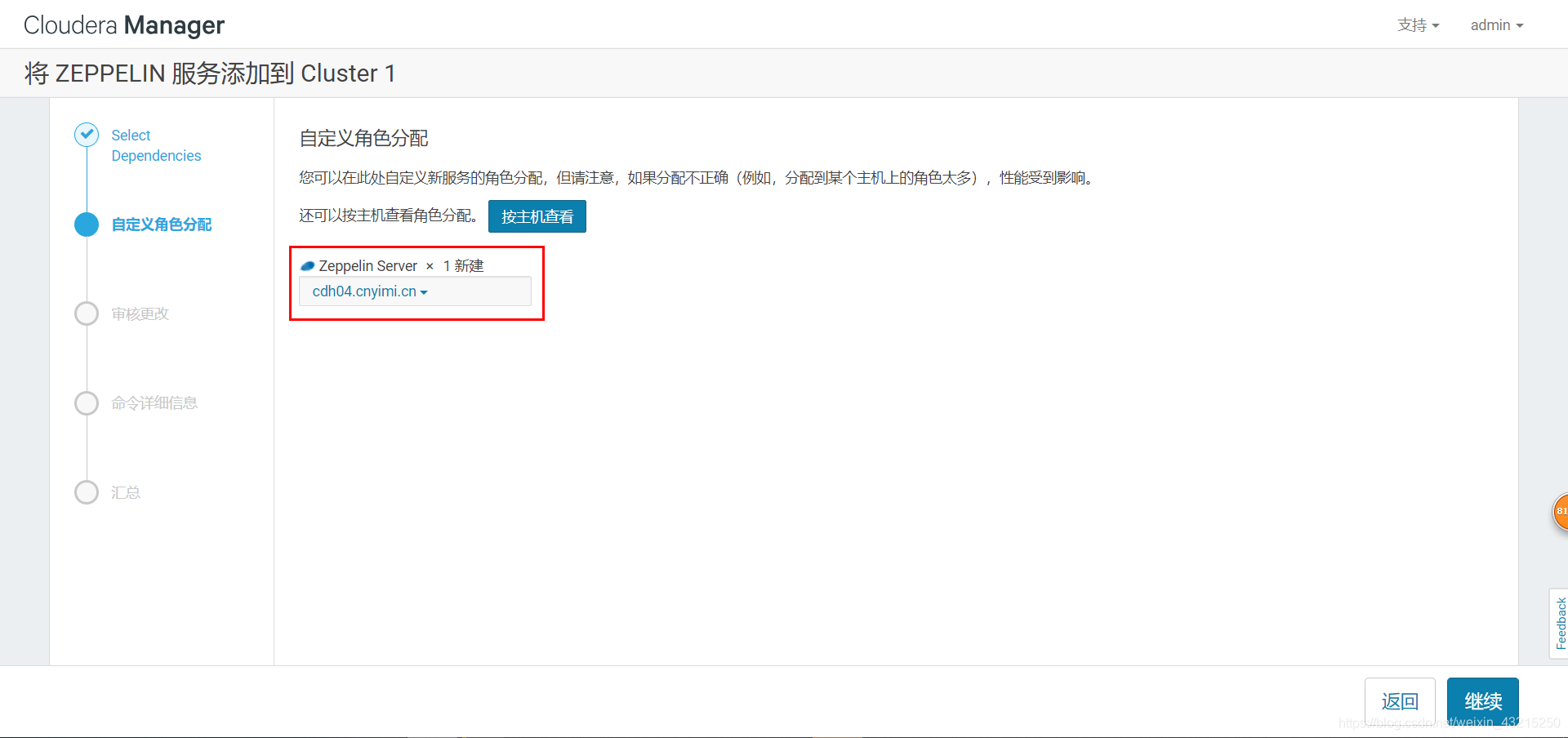
Task: Click the 按主机查看 button
Action: pyautogui.click(x=537, y=216)
